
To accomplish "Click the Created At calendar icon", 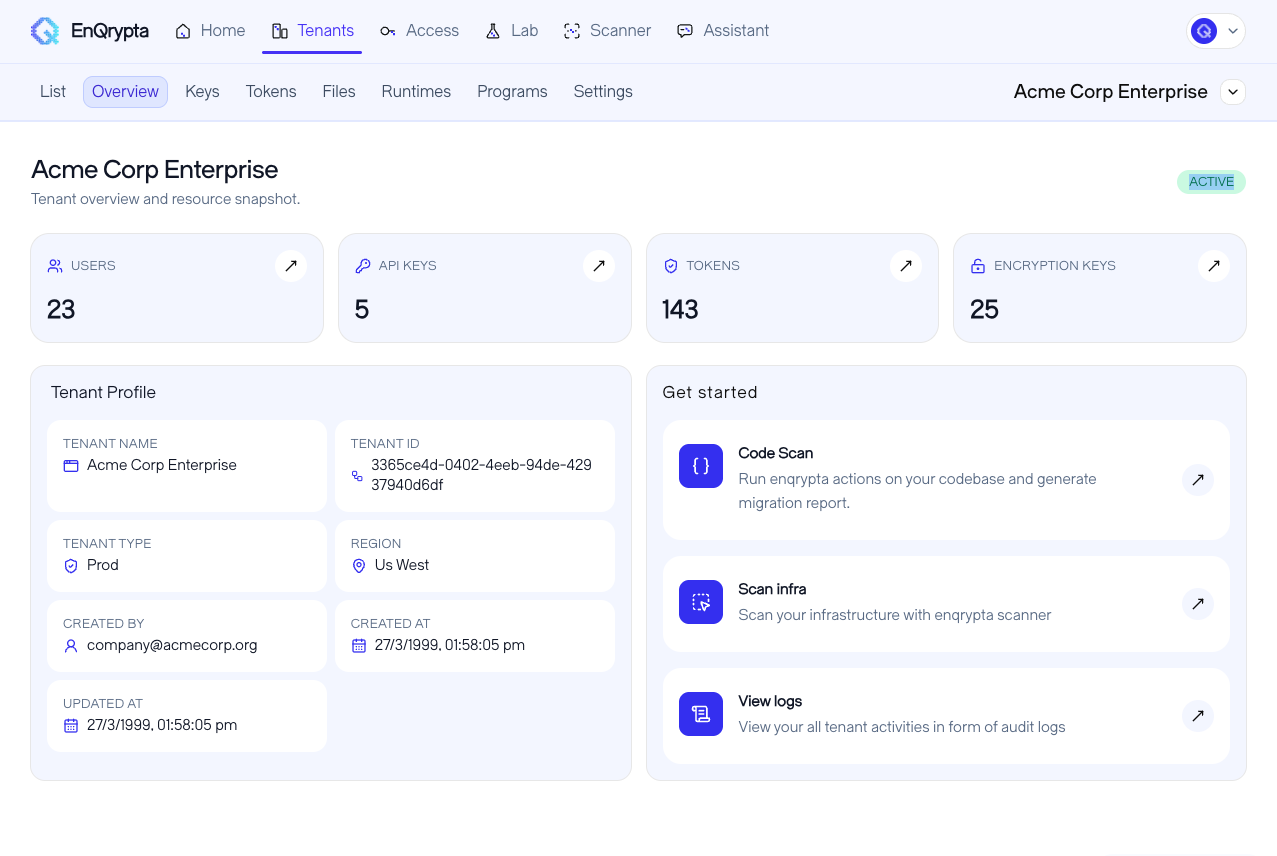I will click(359, 646).
